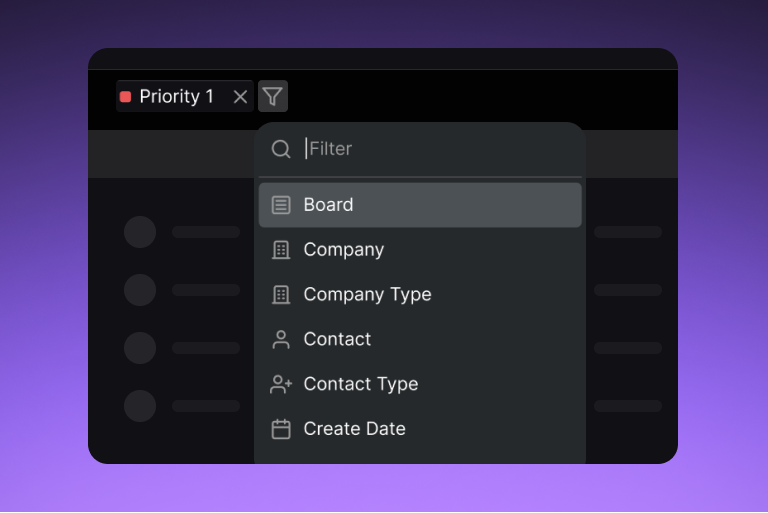Click the Board list icon
The image size is (768, 513).
(x=281, y=205)
